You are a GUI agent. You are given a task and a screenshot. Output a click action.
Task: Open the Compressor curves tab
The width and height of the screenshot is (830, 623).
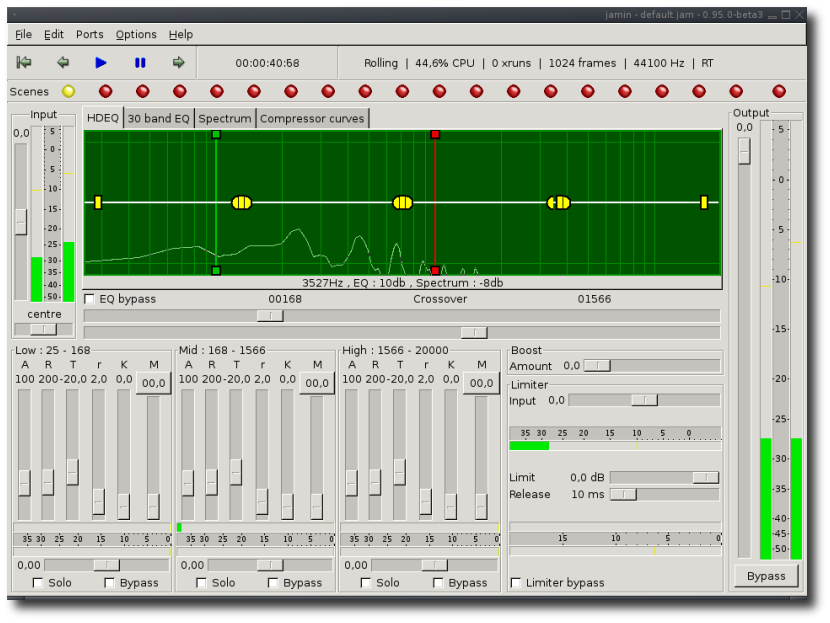pos(312,118)
